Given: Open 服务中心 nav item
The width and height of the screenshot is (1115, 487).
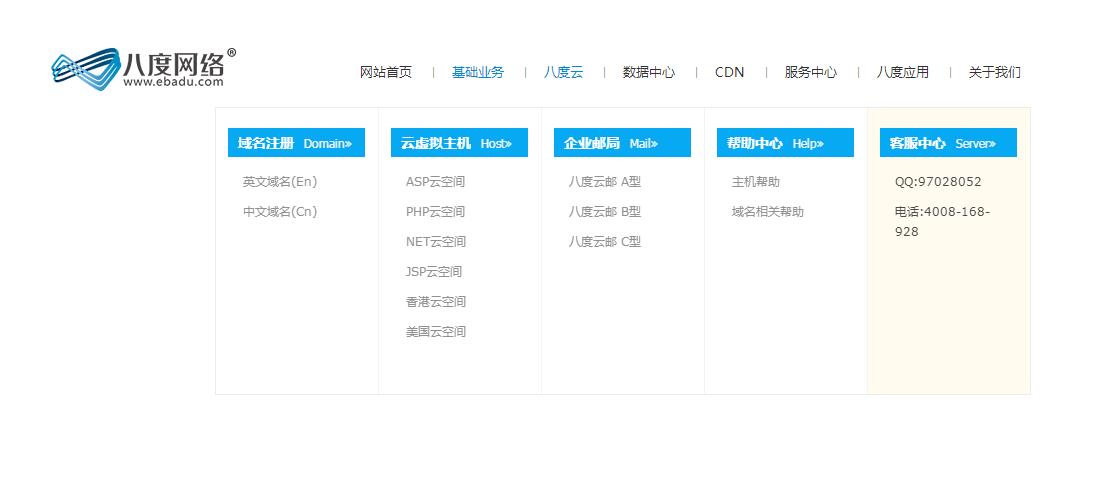Looking at the screenshot, I should 811,72.
